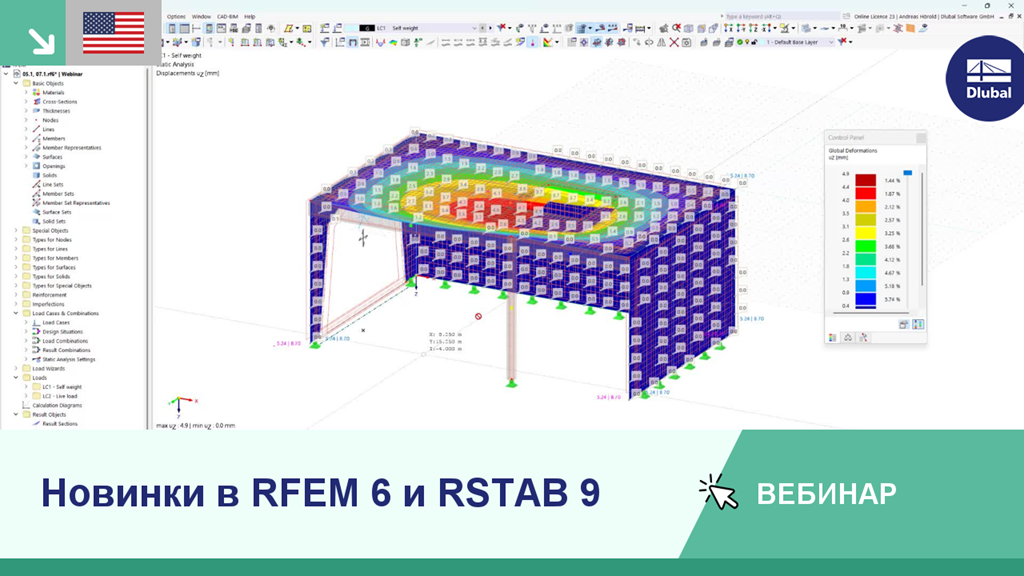
Task: Open the filter tab icon in Control Panel
Action: coord(863,338)
